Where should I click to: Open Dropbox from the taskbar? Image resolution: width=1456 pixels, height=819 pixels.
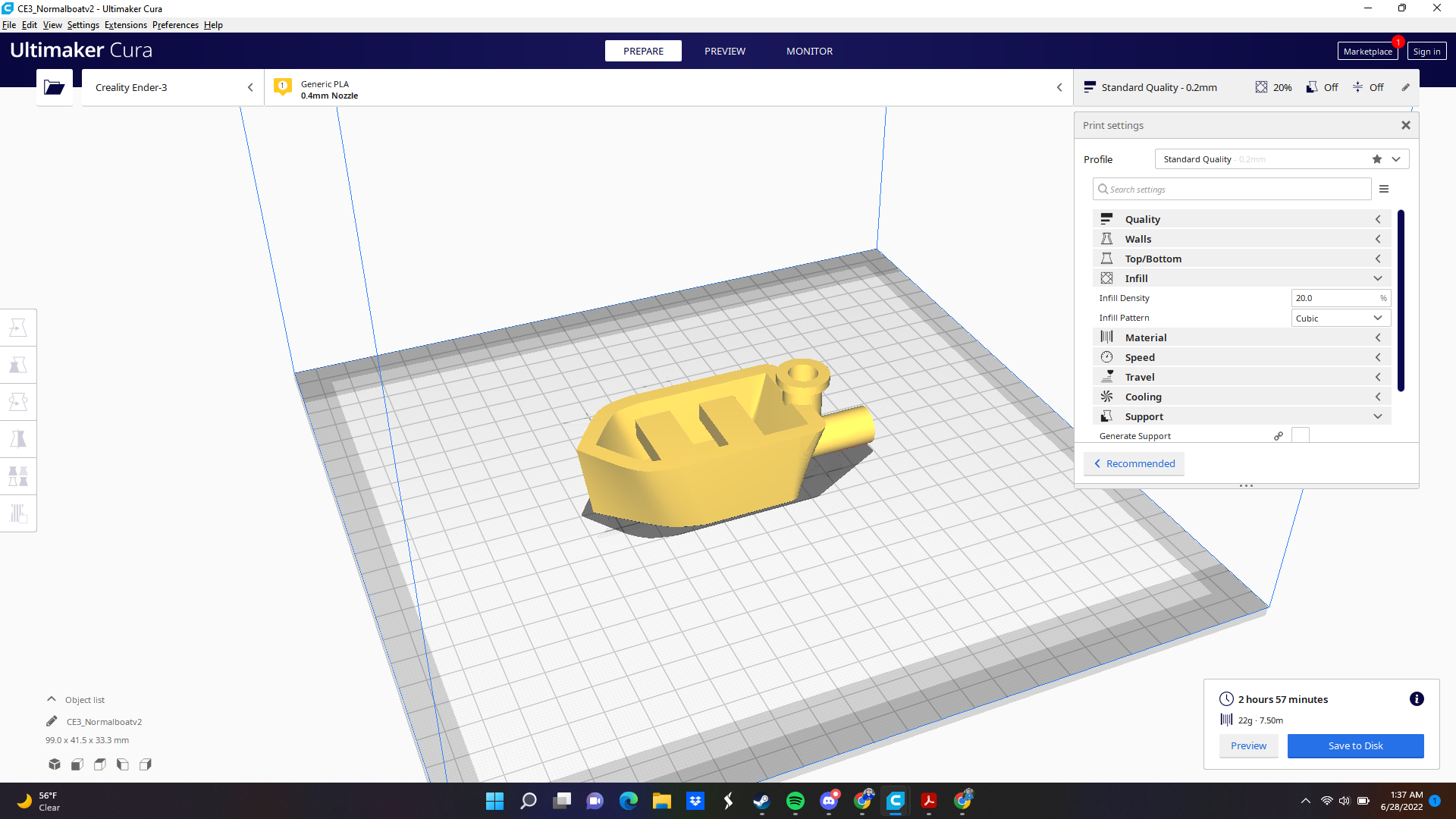point(695,801)
